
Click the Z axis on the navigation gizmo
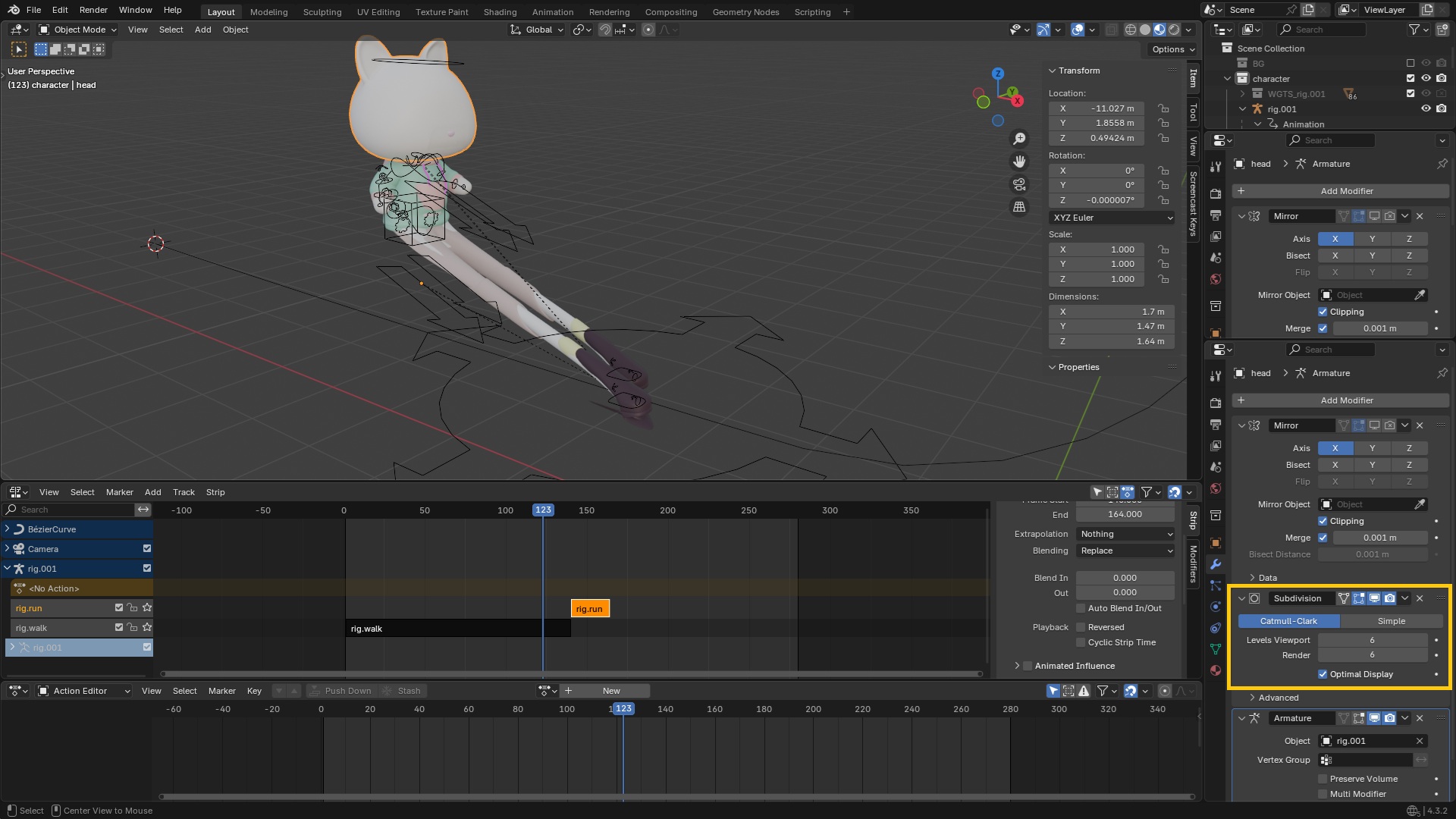click(x=998, y=74)
